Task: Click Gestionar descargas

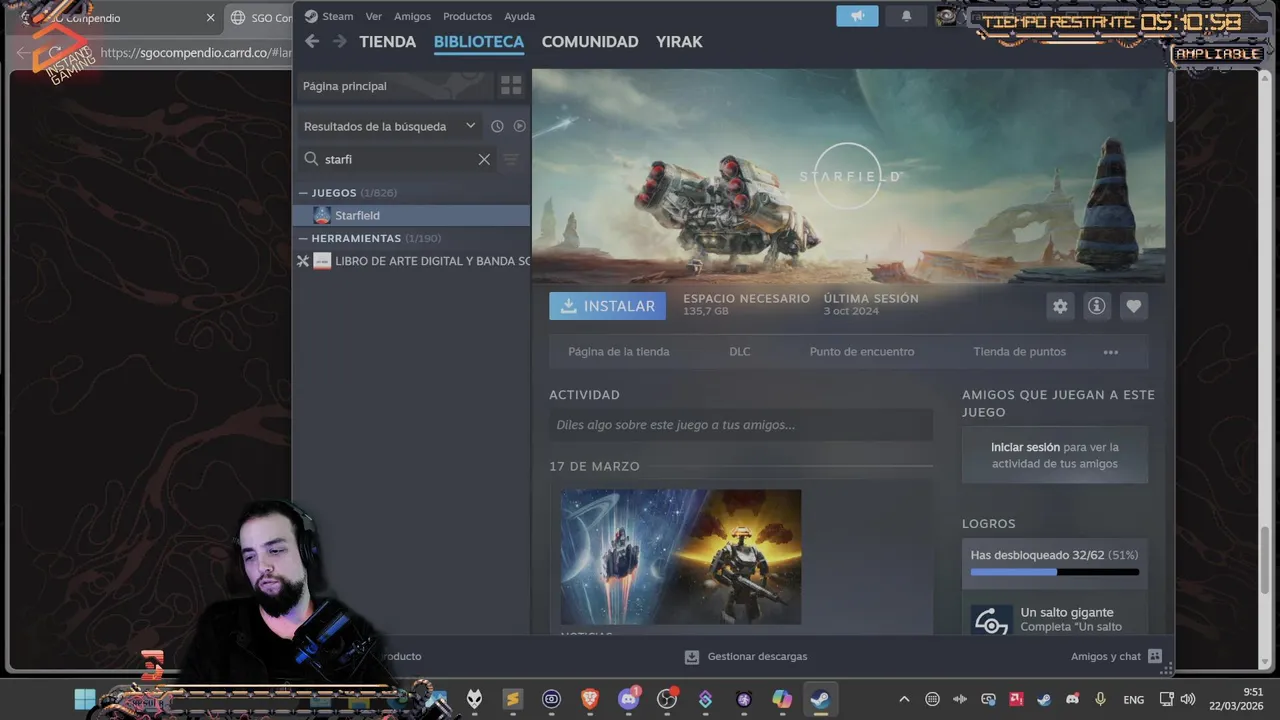Action: click(757, 657)
